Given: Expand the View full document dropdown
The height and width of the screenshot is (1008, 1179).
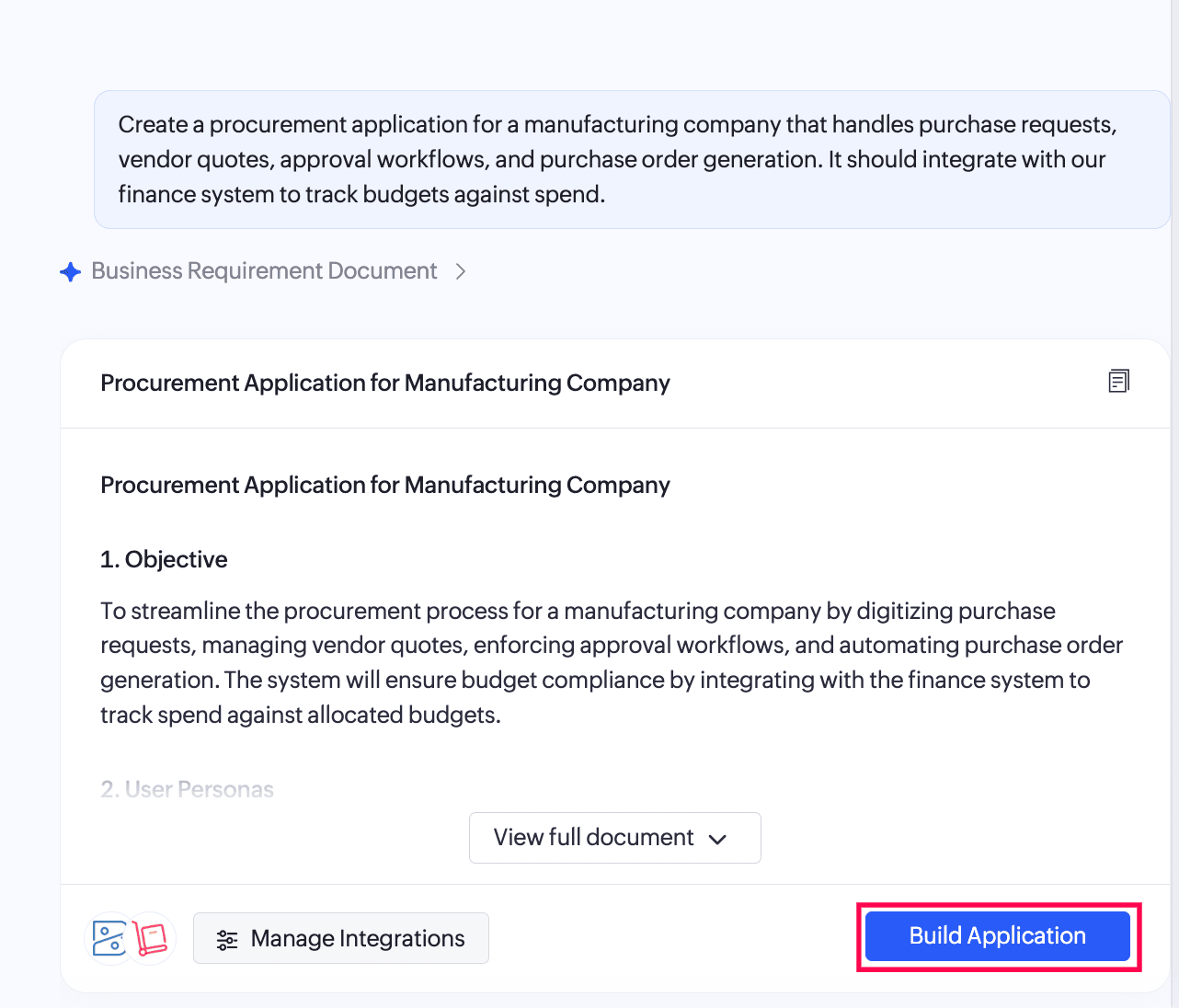Looking at the screenshot, I should click(615, 838).
